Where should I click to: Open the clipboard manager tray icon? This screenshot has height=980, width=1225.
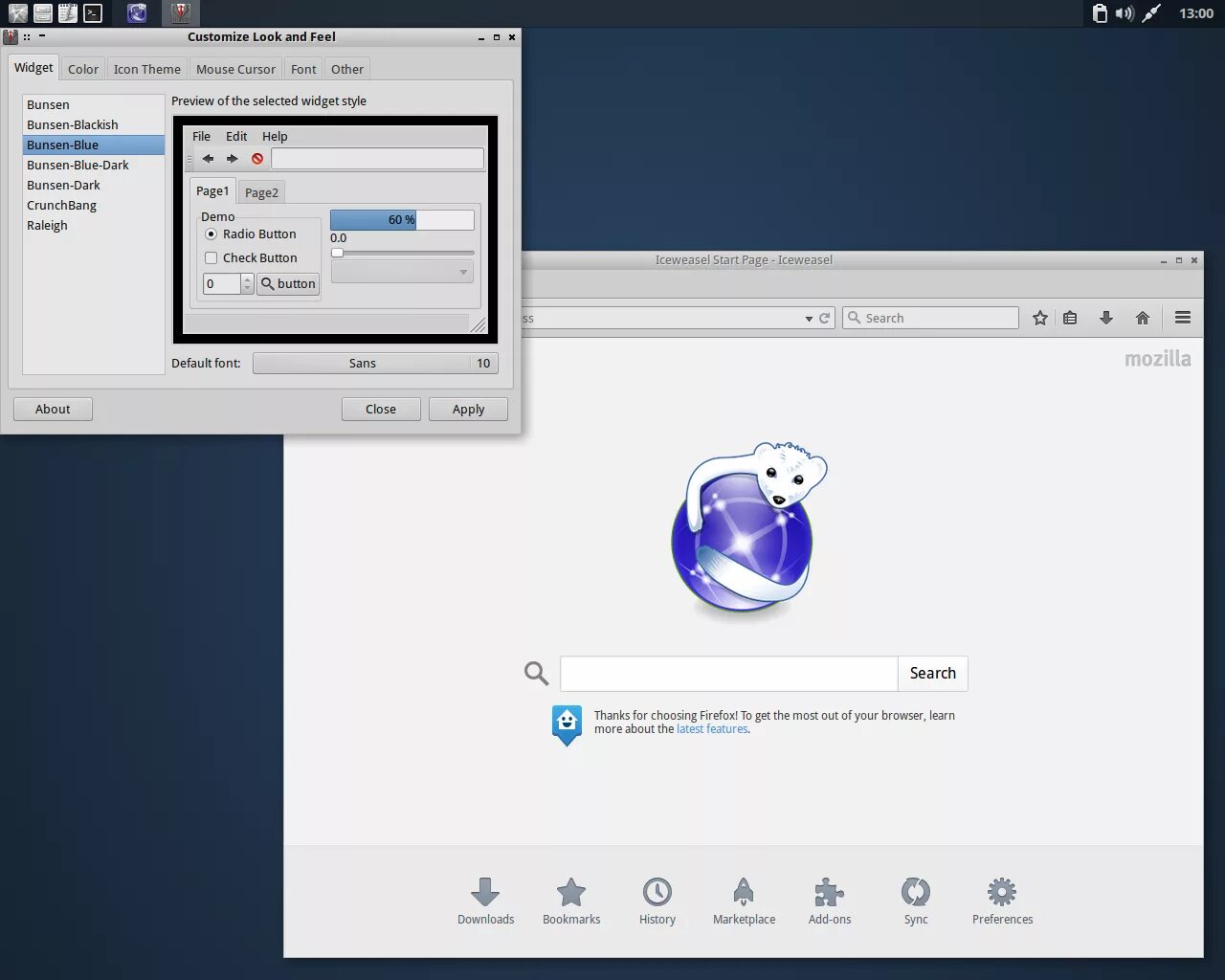(x=1100, y=12)
